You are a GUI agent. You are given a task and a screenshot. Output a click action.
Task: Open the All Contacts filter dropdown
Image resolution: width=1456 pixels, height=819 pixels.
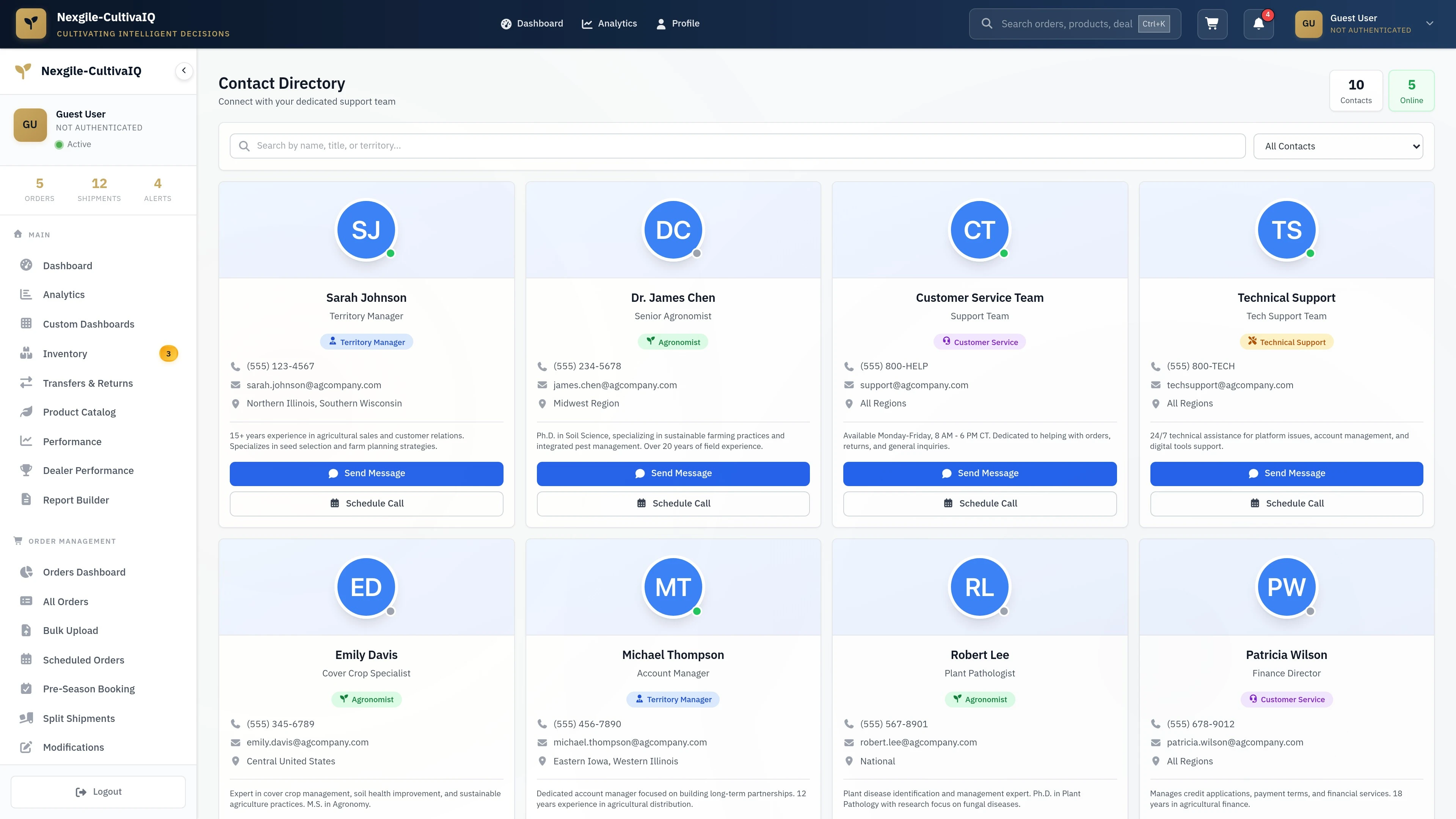pyautogui.click(x=1338, y=146)
